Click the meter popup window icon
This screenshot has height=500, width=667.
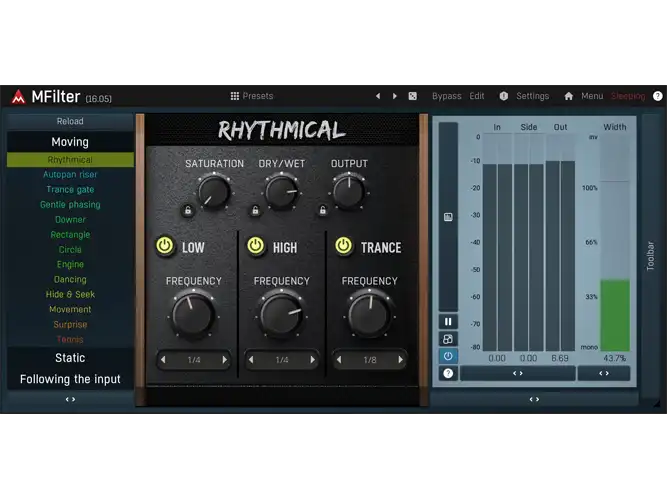coord(448,339)
